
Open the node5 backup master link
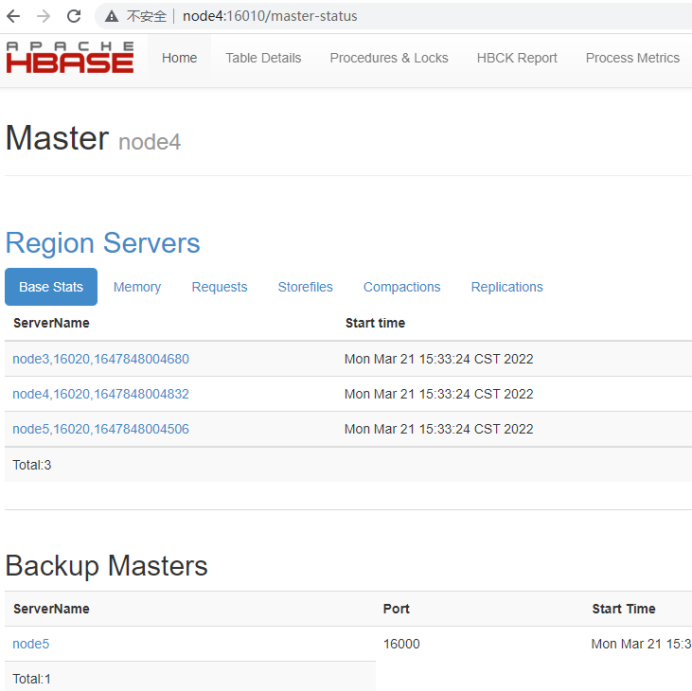[x=30, y=644]
